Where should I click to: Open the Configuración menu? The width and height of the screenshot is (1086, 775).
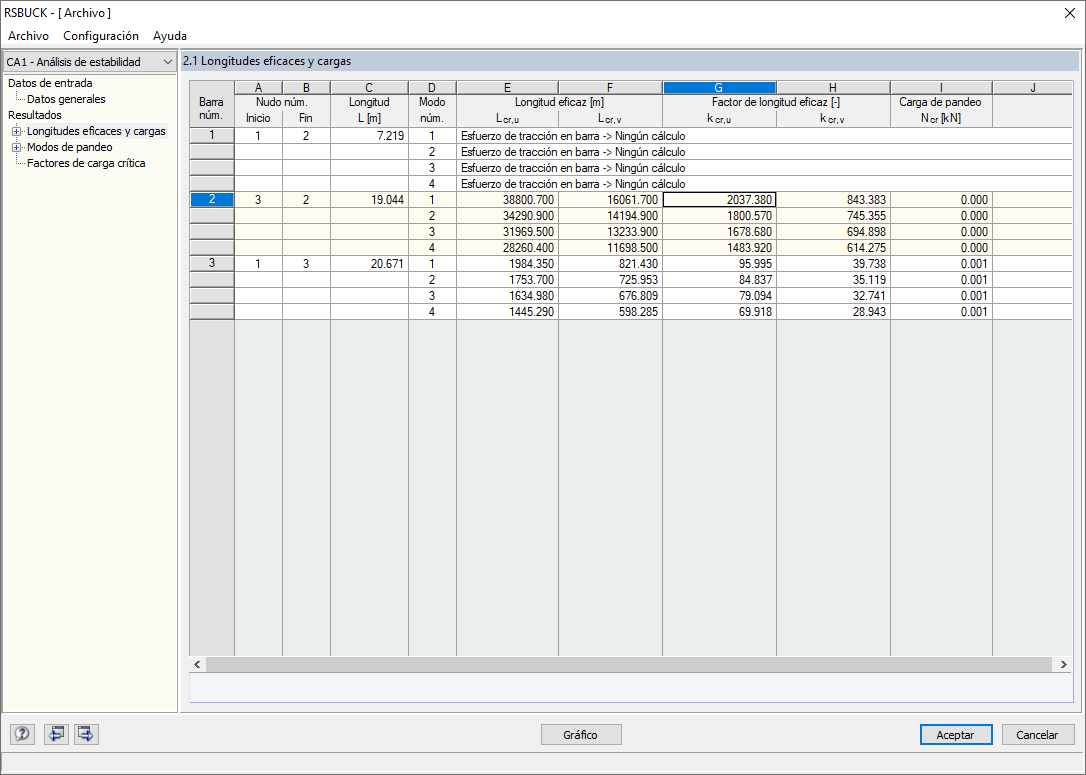tap(99, 36)
